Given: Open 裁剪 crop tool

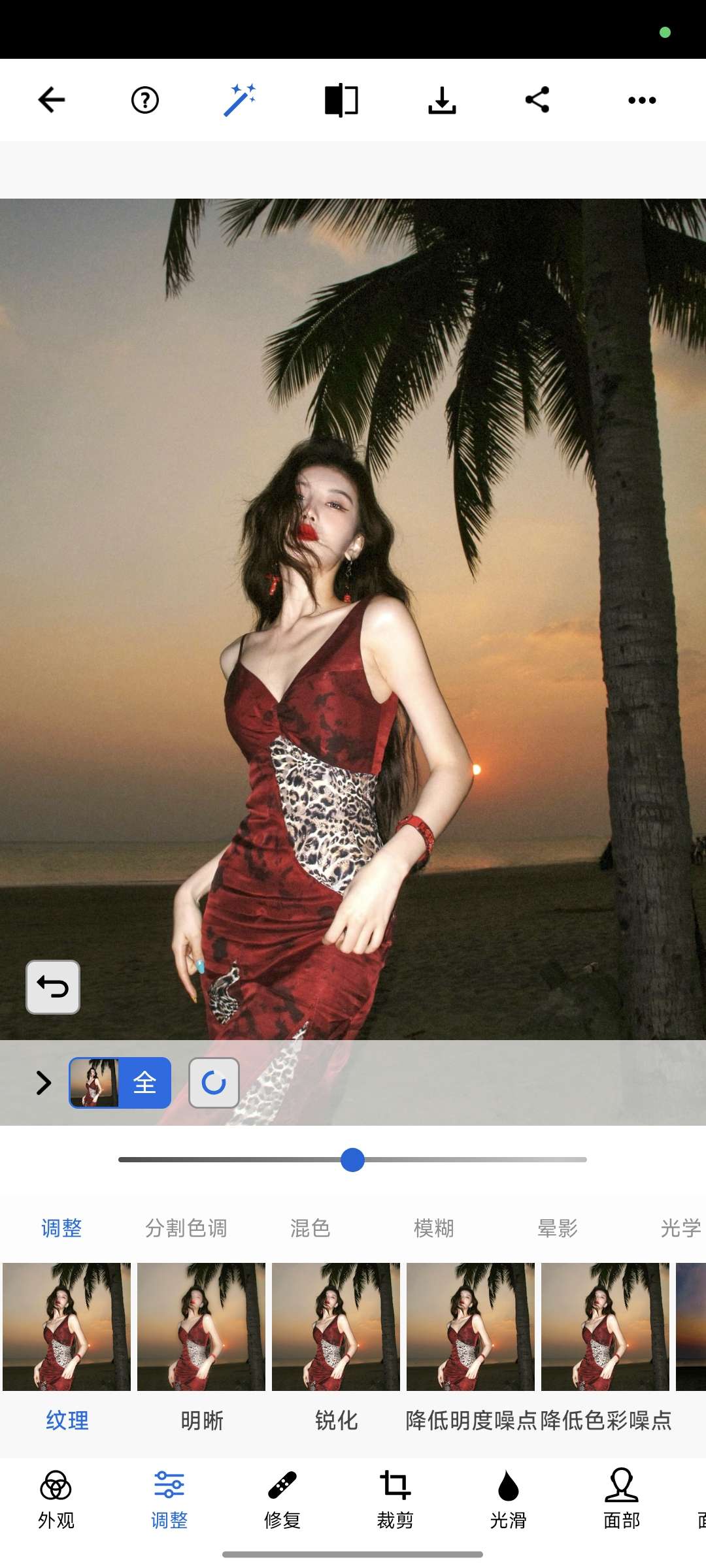Looking at the screenshot, I should (x=395, y=1499).
